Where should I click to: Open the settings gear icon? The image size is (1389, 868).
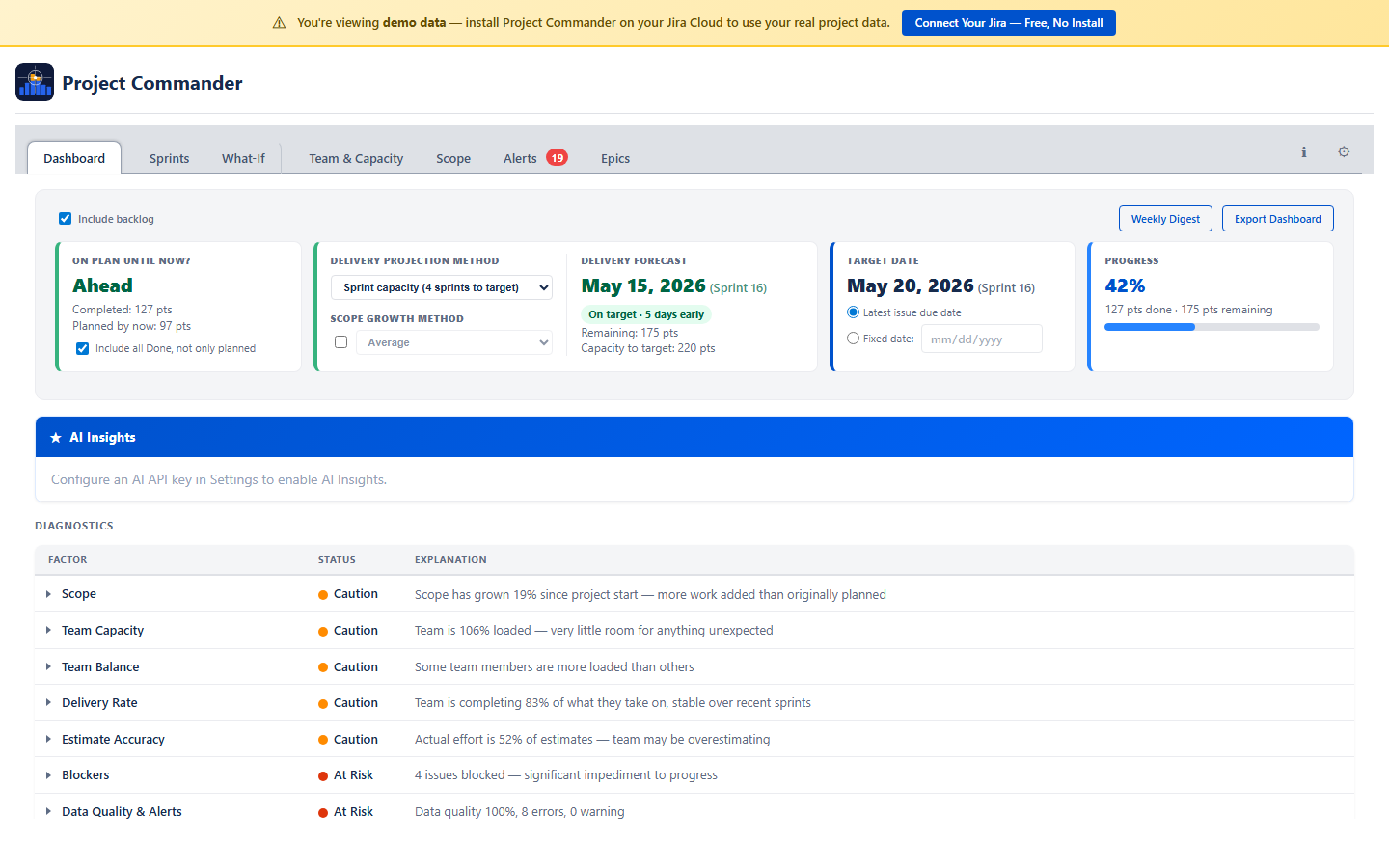[x=1344, y=151]
